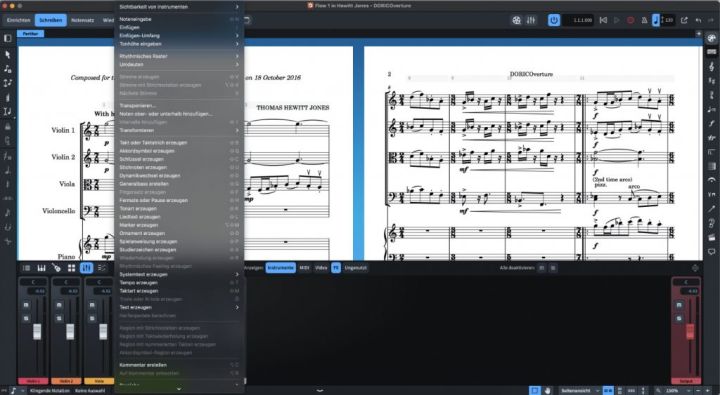Choose Noteneingabe from the menu
The image size is (720, 395).
[179, 19]
